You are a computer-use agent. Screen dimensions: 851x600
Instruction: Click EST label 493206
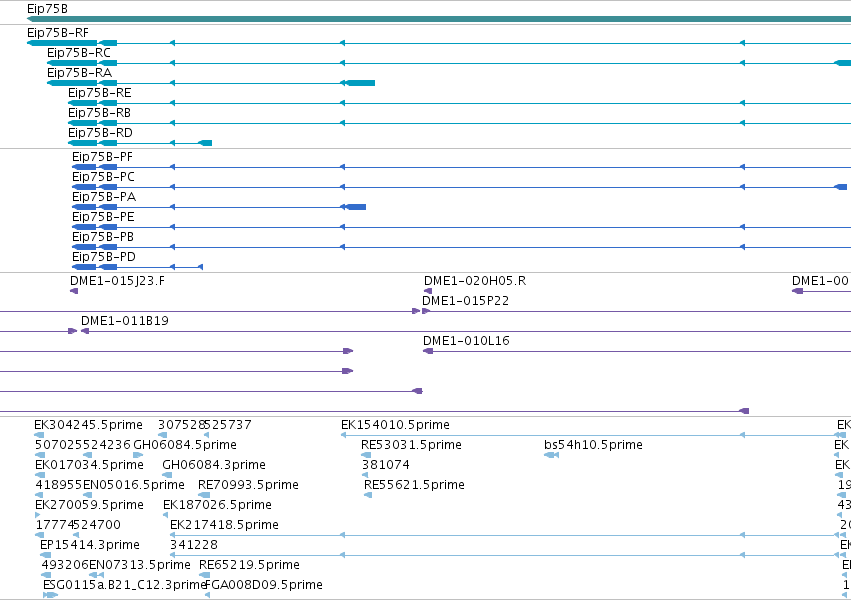click(x=65, y=566)
